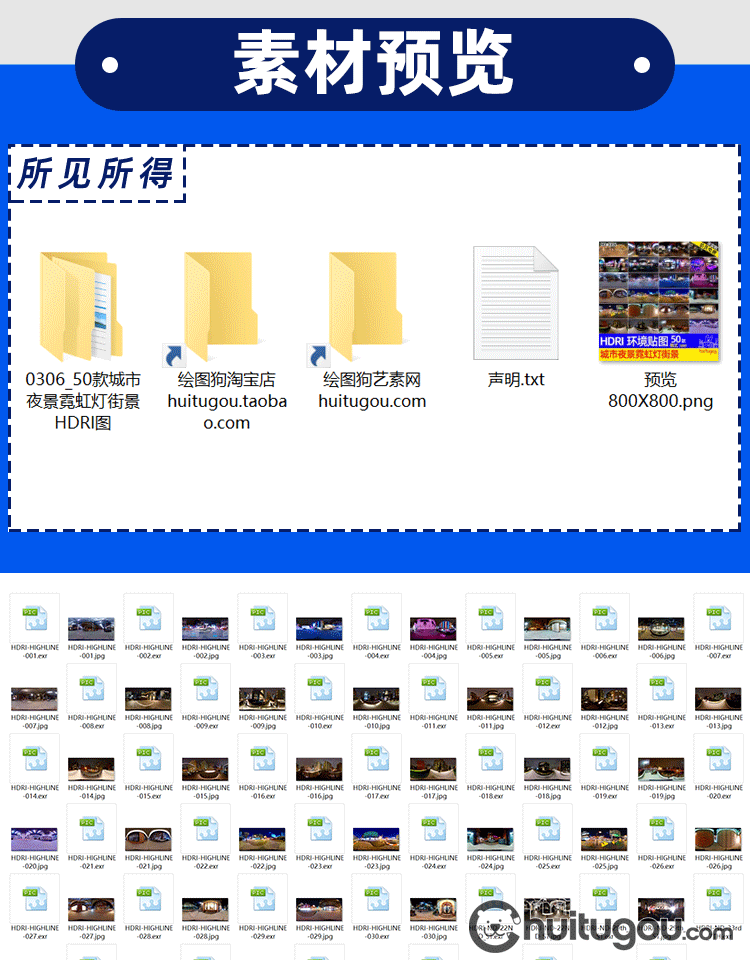
Task: Open the HDRI-HIGHLINE-016.jpg thumbnail
Action: pos(319,770)
